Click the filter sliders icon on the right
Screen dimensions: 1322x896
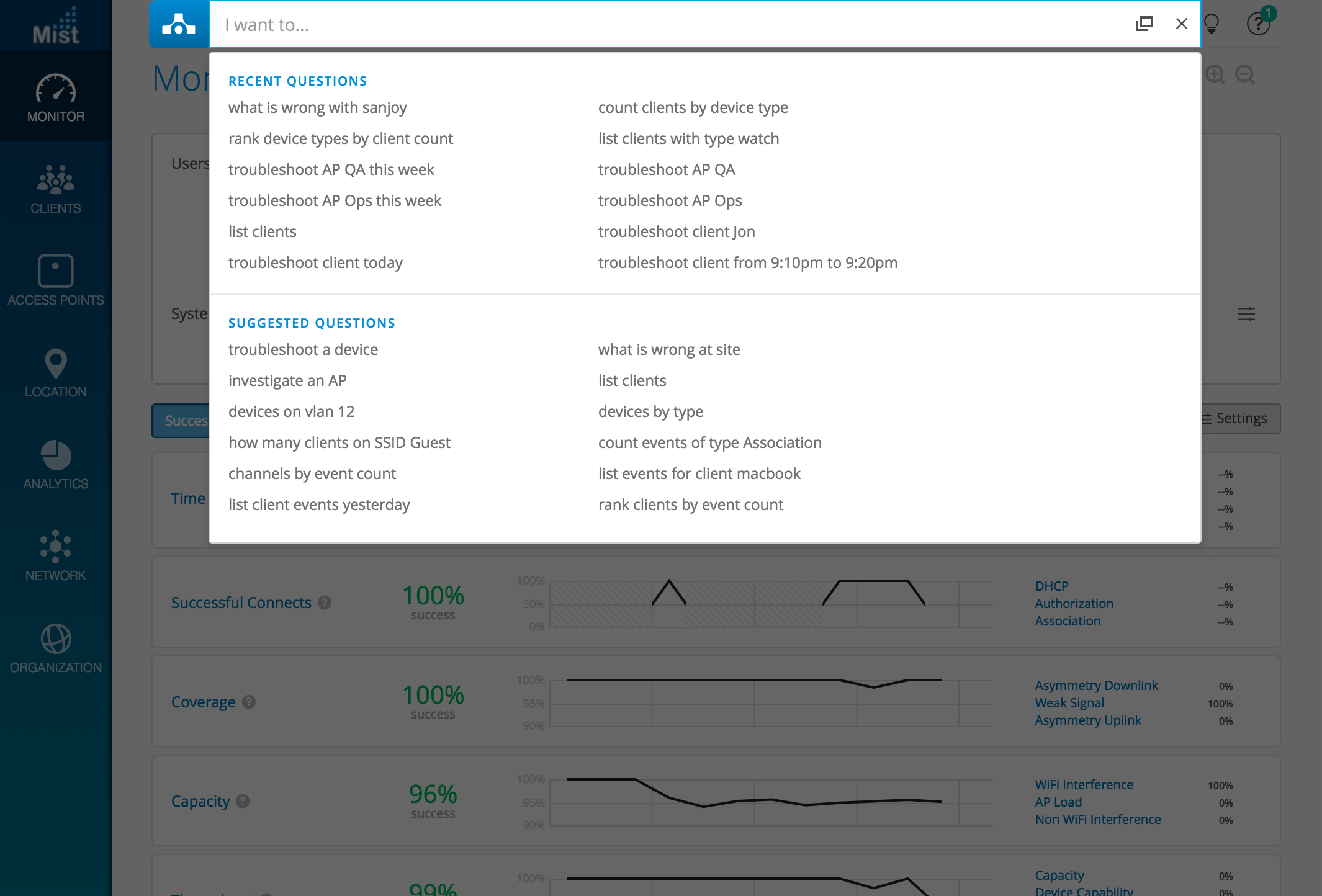(x=1246, y=314)
